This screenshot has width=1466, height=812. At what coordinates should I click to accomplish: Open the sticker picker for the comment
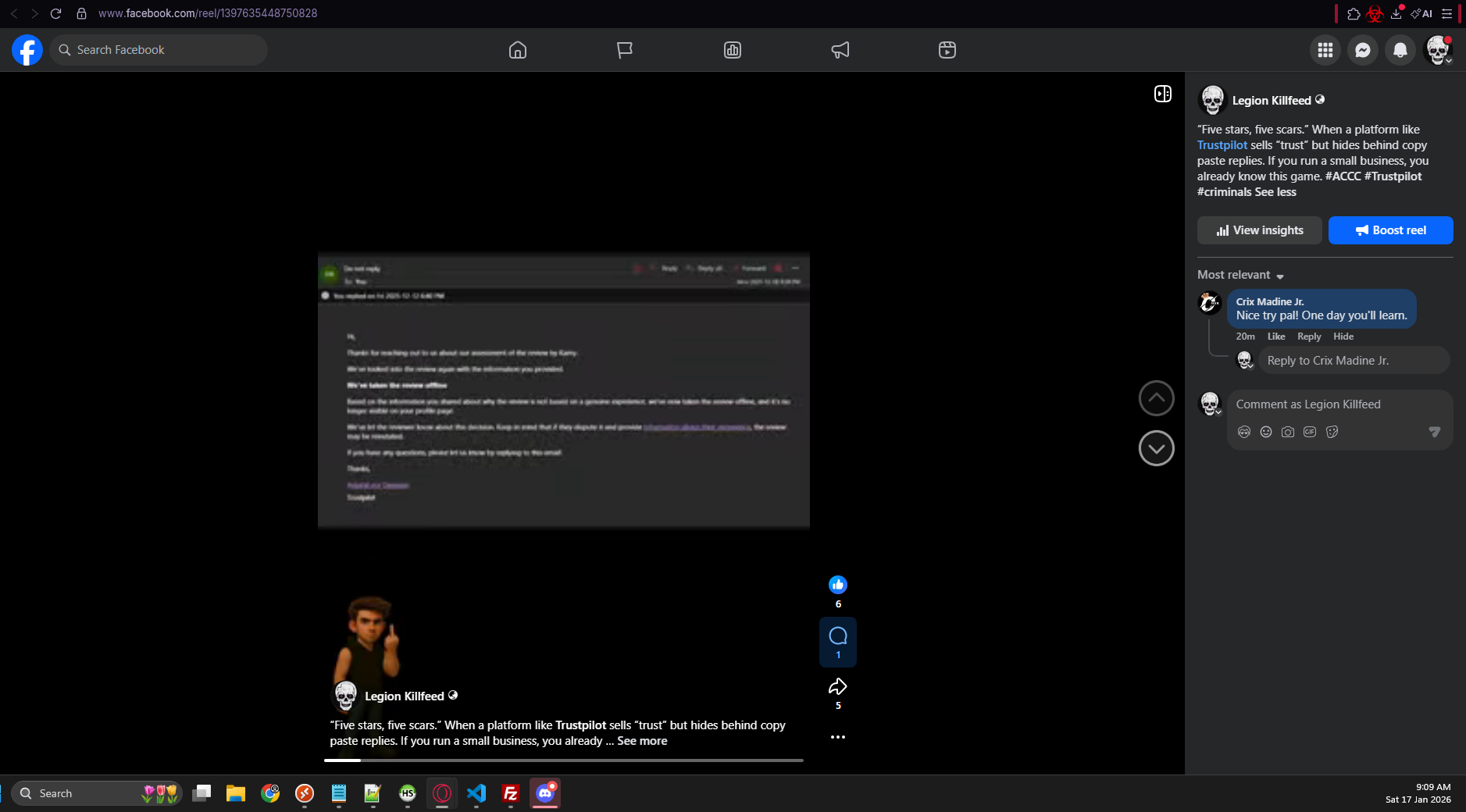pos(1332,432)
